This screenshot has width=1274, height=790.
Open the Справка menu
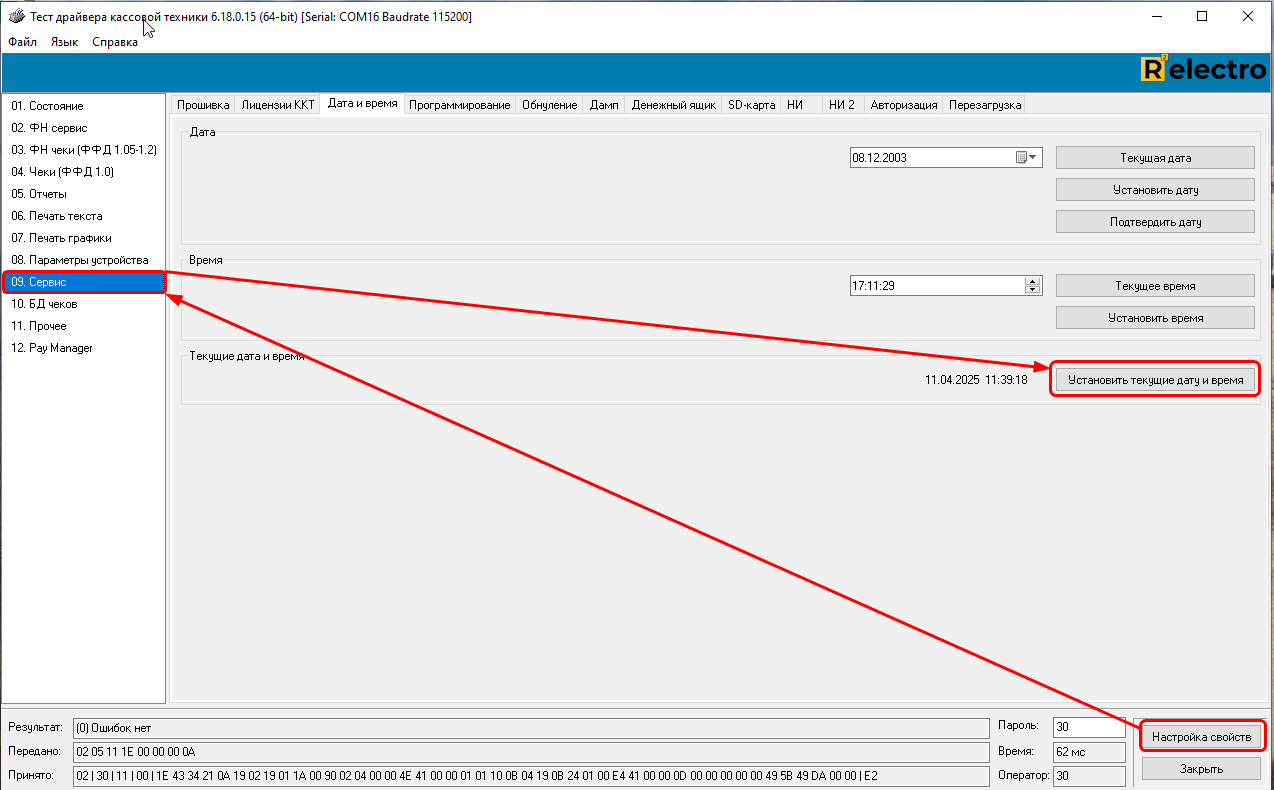(x=115, y=42)
